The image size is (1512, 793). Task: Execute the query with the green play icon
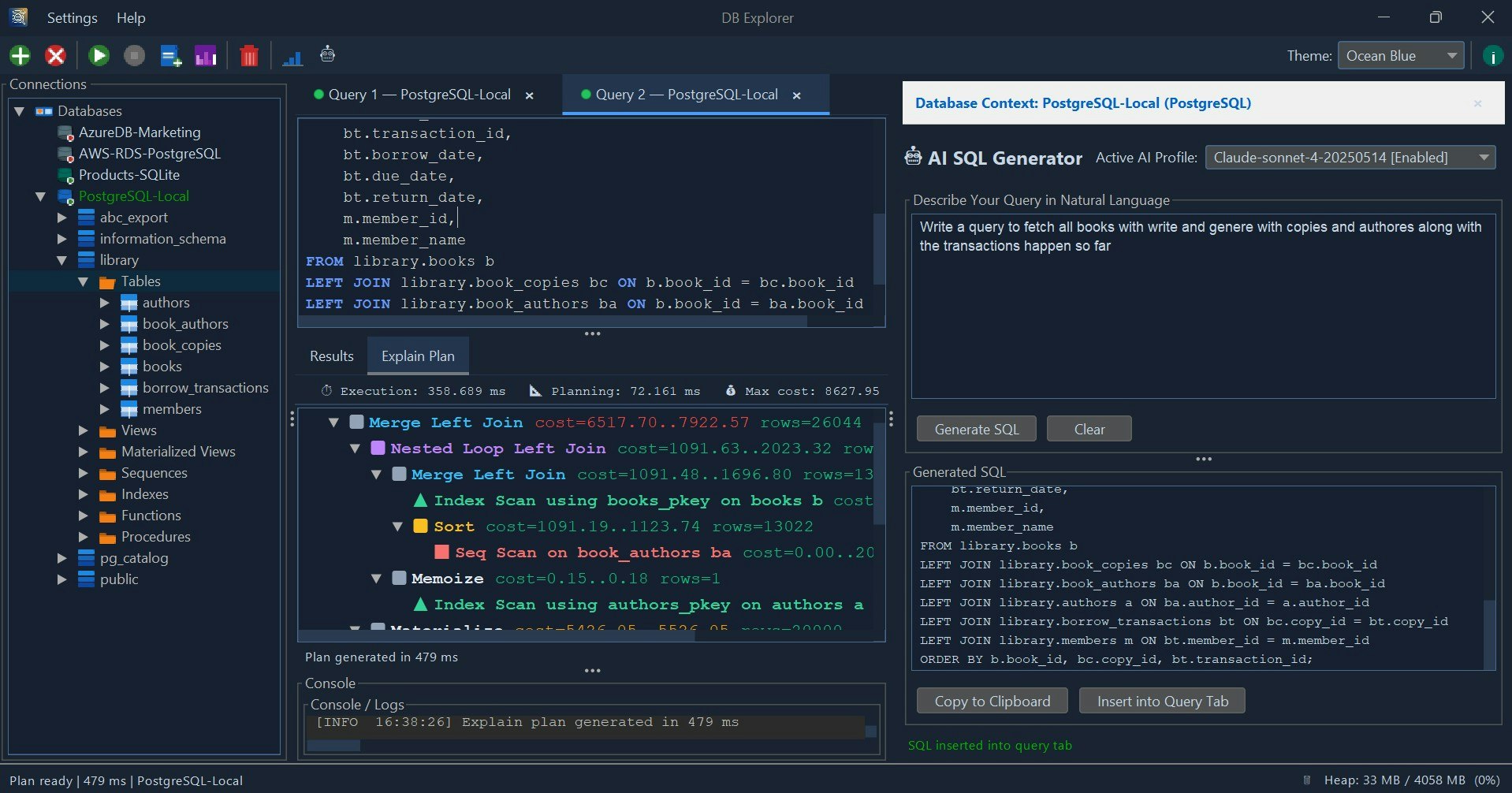click(x=98, y=55)
